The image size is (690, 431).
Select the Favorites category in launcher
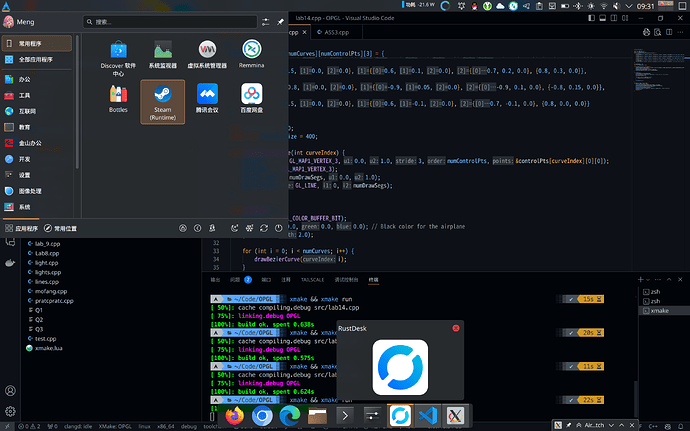coord(37,43)
